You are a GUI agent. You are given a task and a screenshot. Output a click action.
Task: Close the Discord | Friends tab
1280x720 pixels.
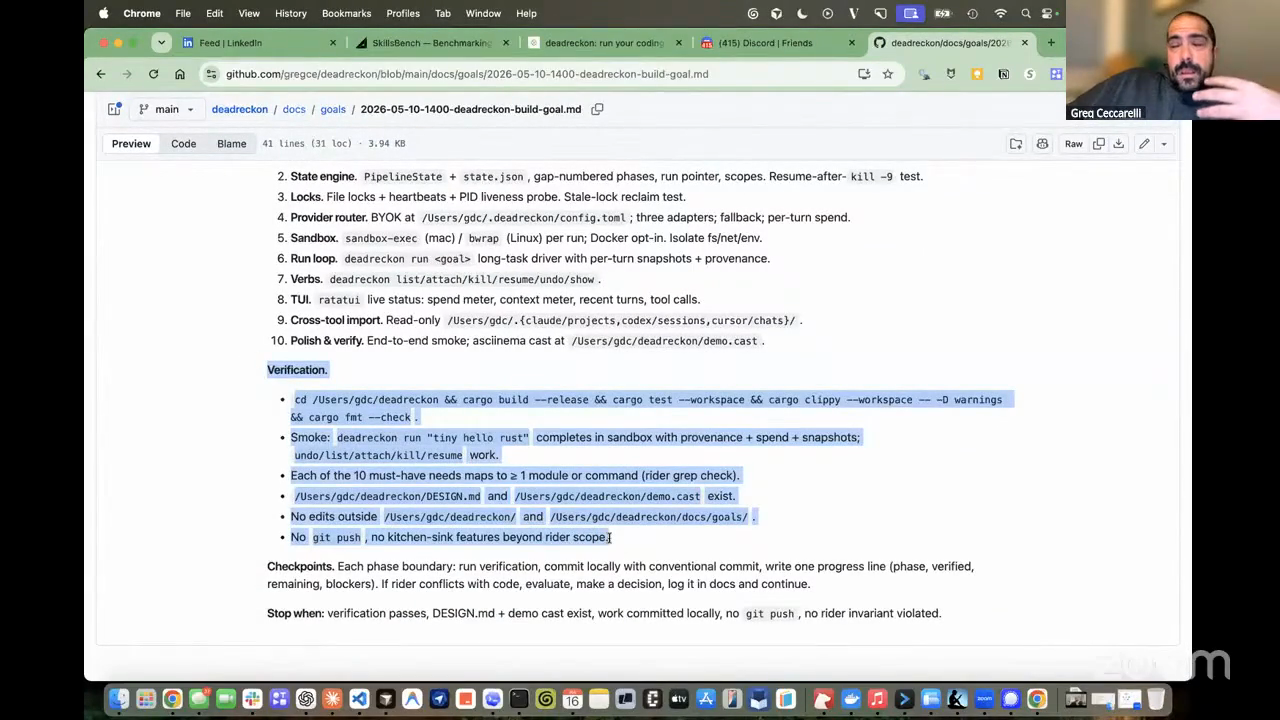(852, 43)
